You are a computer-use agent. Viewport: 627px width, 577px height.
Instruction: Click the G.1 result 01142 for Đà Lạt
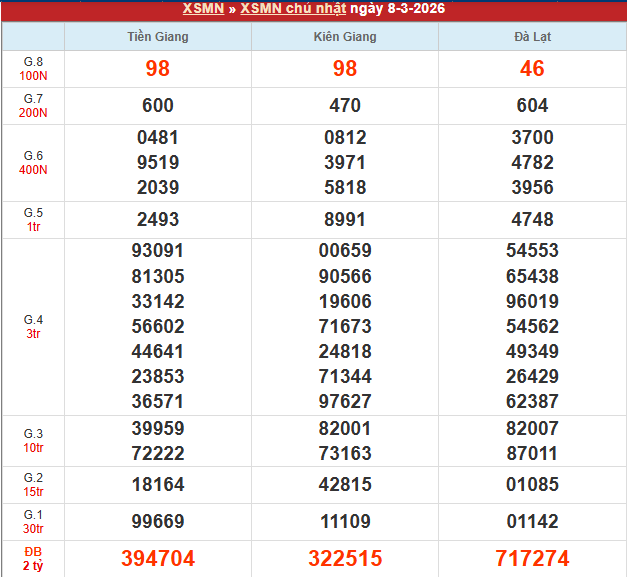click(532, 521)
